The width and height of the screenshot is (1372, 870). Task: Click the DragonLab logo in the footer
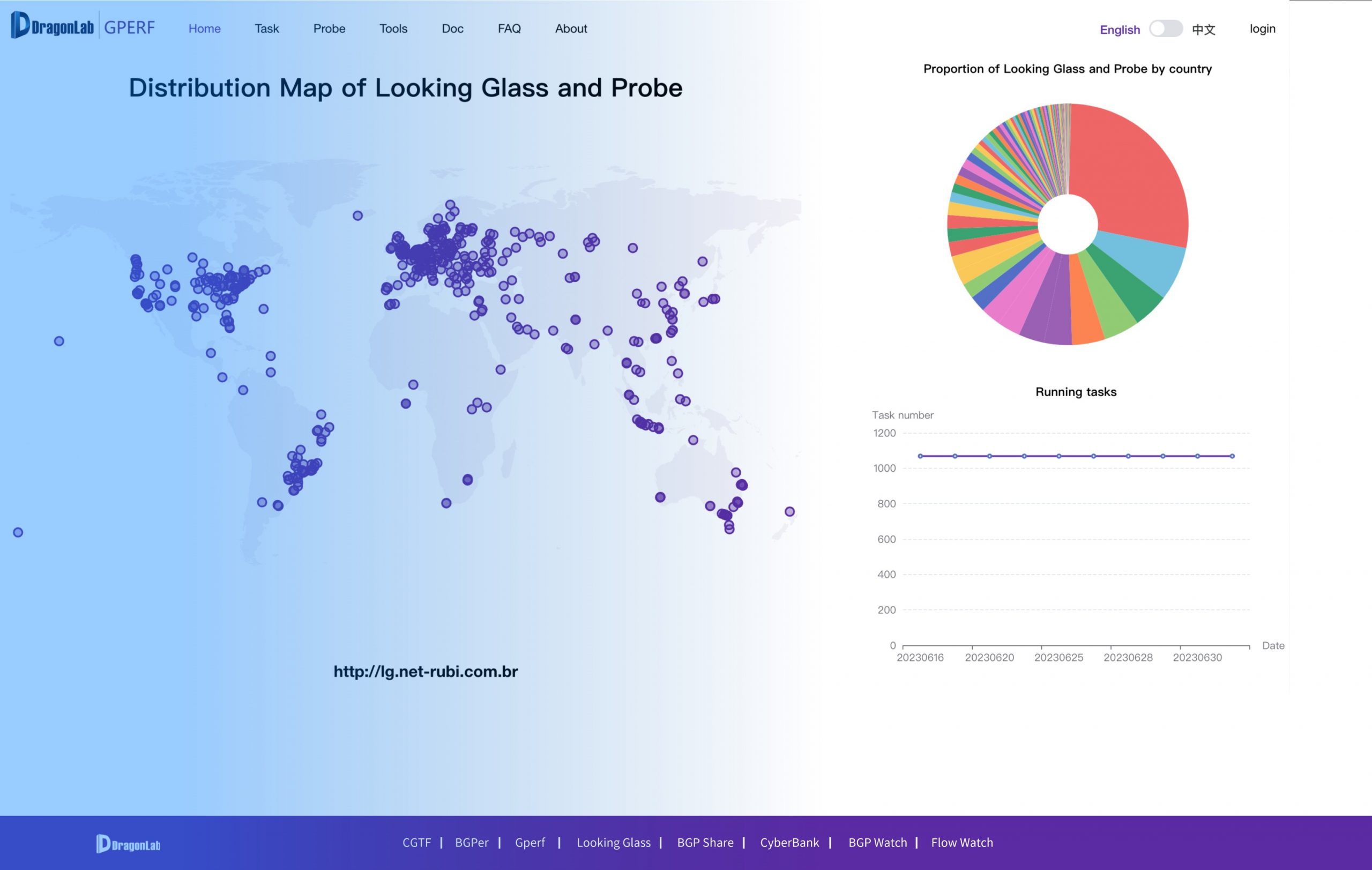pos(128,844)
